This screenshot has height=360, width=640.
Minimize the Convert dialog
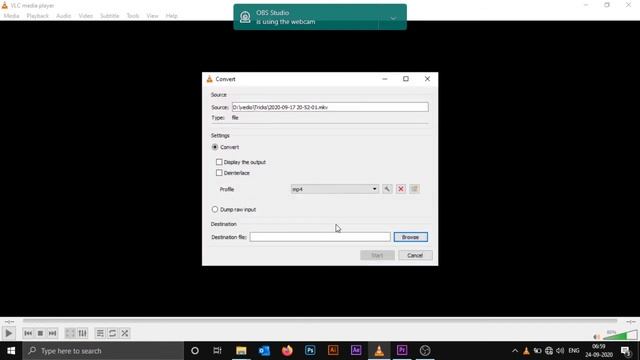coord(384,79)
